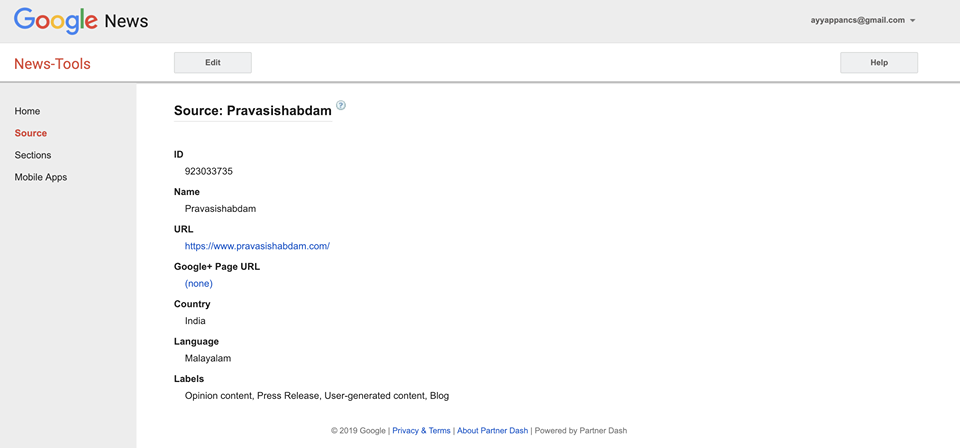Image resolution: width=960 pixels, height=448 pixels.
Task: Open the About Partner Dash footer link
Action: tap(492, 431)
